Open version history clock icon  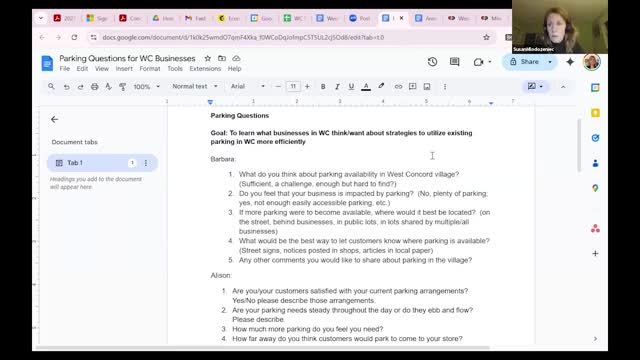point(432,62)
